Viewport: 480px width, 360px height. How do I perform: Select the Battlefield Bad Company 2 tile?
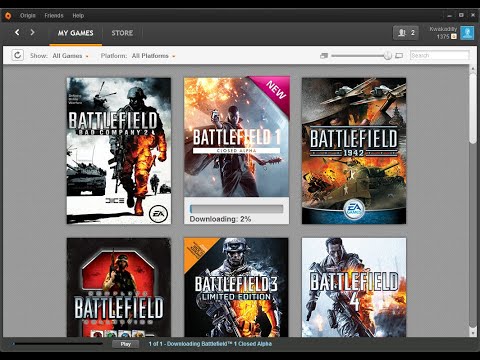tap(119, 151)
